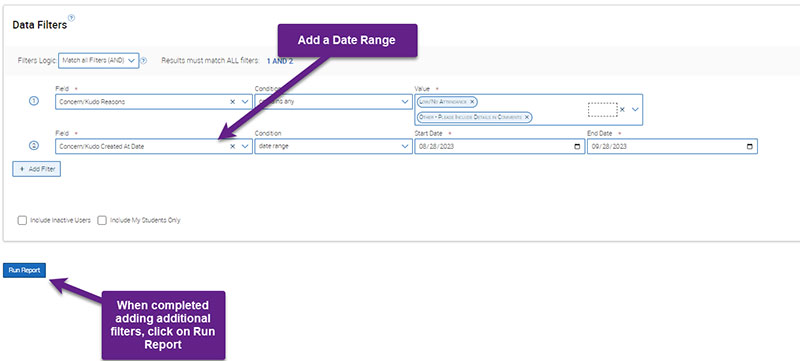Remove the Other - Please Include Details tag
This screenshot has height=361, width=800.
pyautogui.click(x=527, y=117)
